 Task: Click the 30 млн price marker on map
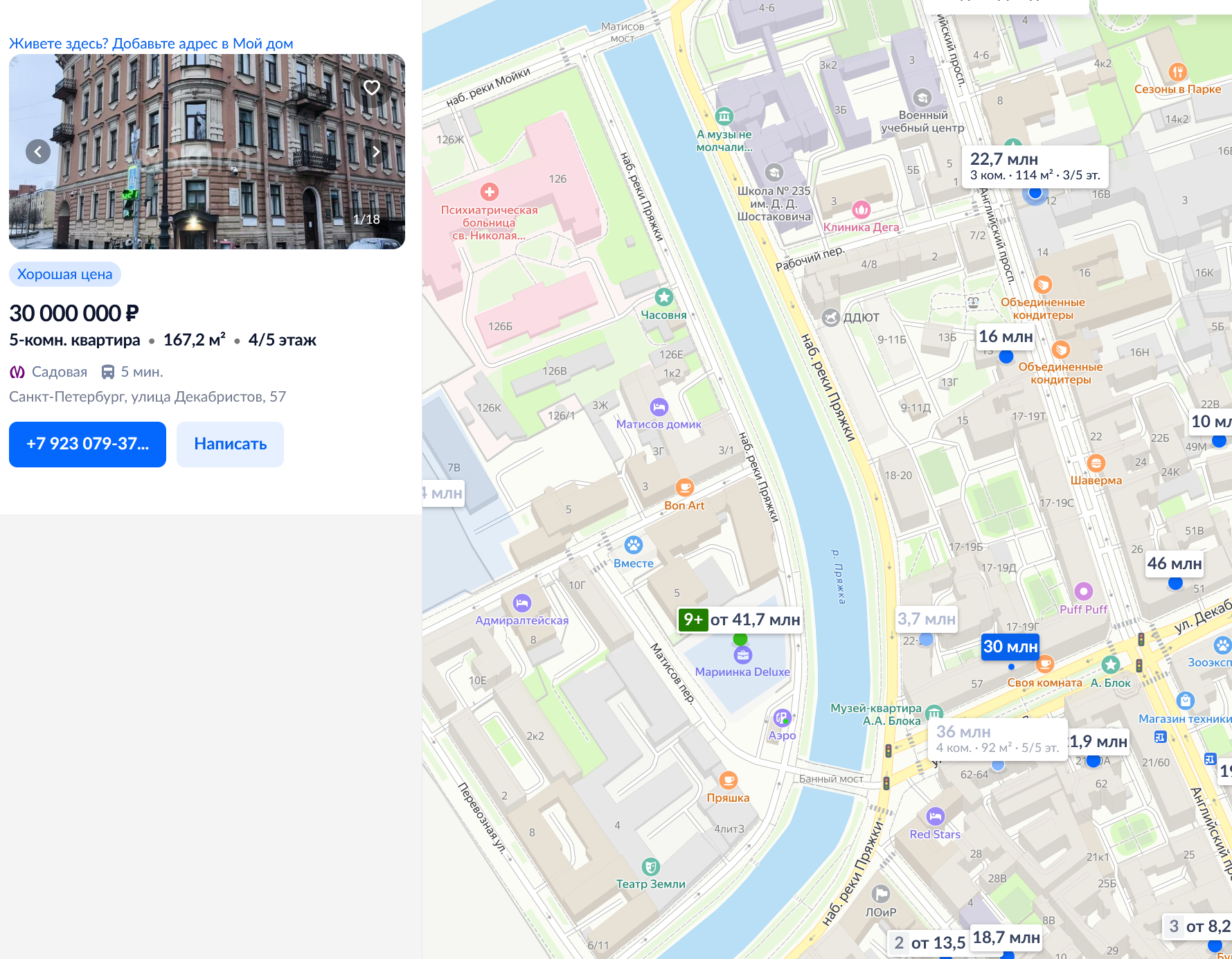1010,647
